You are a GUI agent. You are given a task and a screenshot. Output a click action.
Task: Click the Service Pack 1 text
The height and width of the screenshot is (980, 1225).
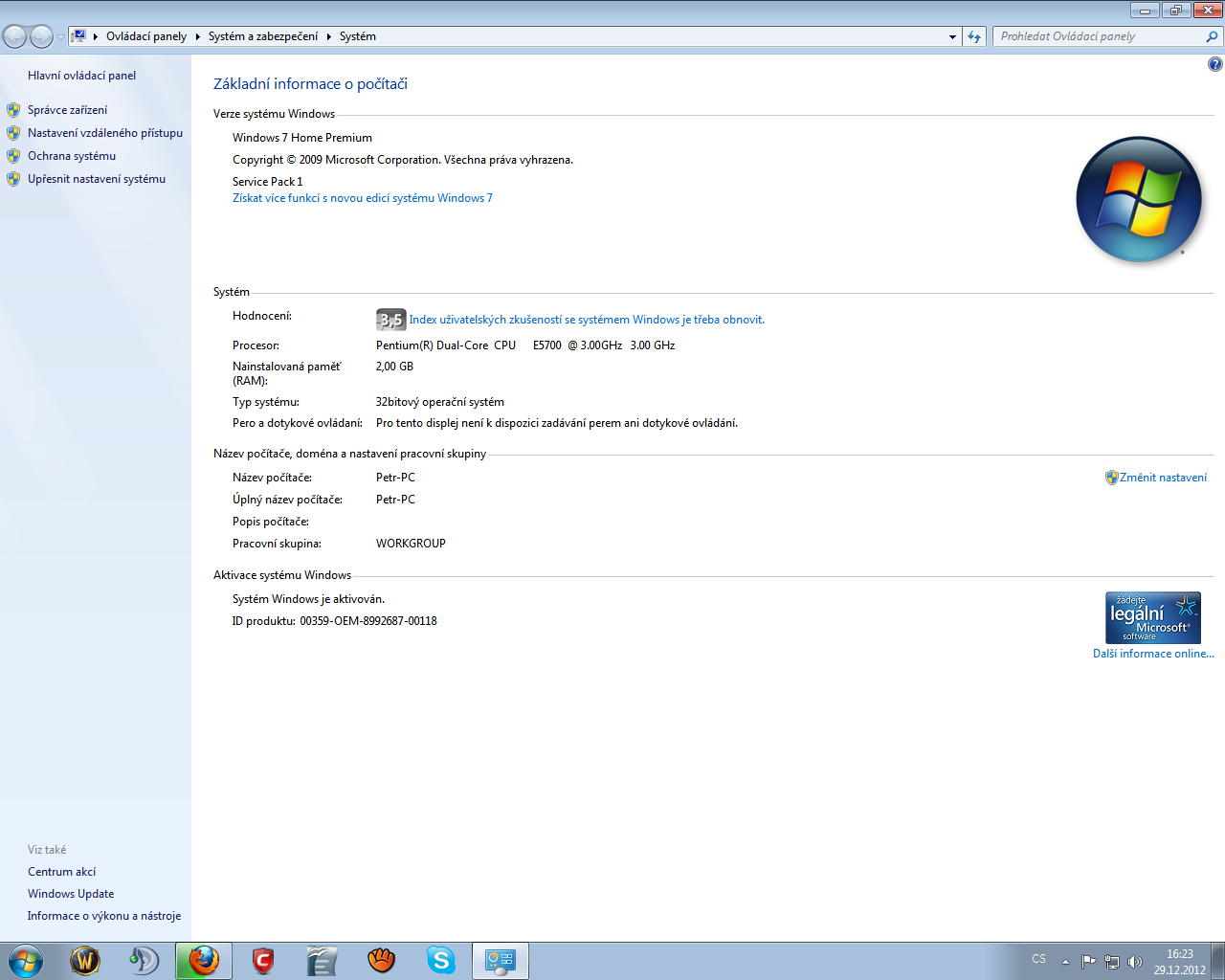click(x=268, y=182)
